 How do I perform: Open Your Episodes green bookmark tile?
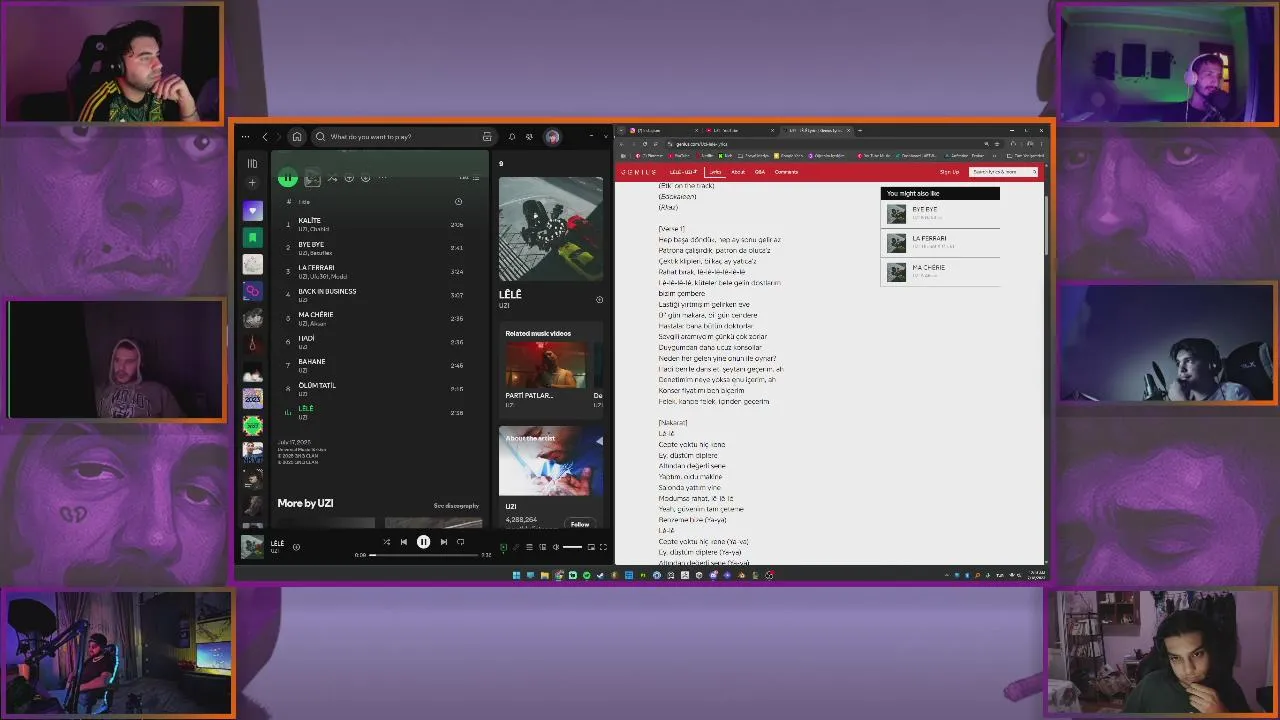(253, 238)
